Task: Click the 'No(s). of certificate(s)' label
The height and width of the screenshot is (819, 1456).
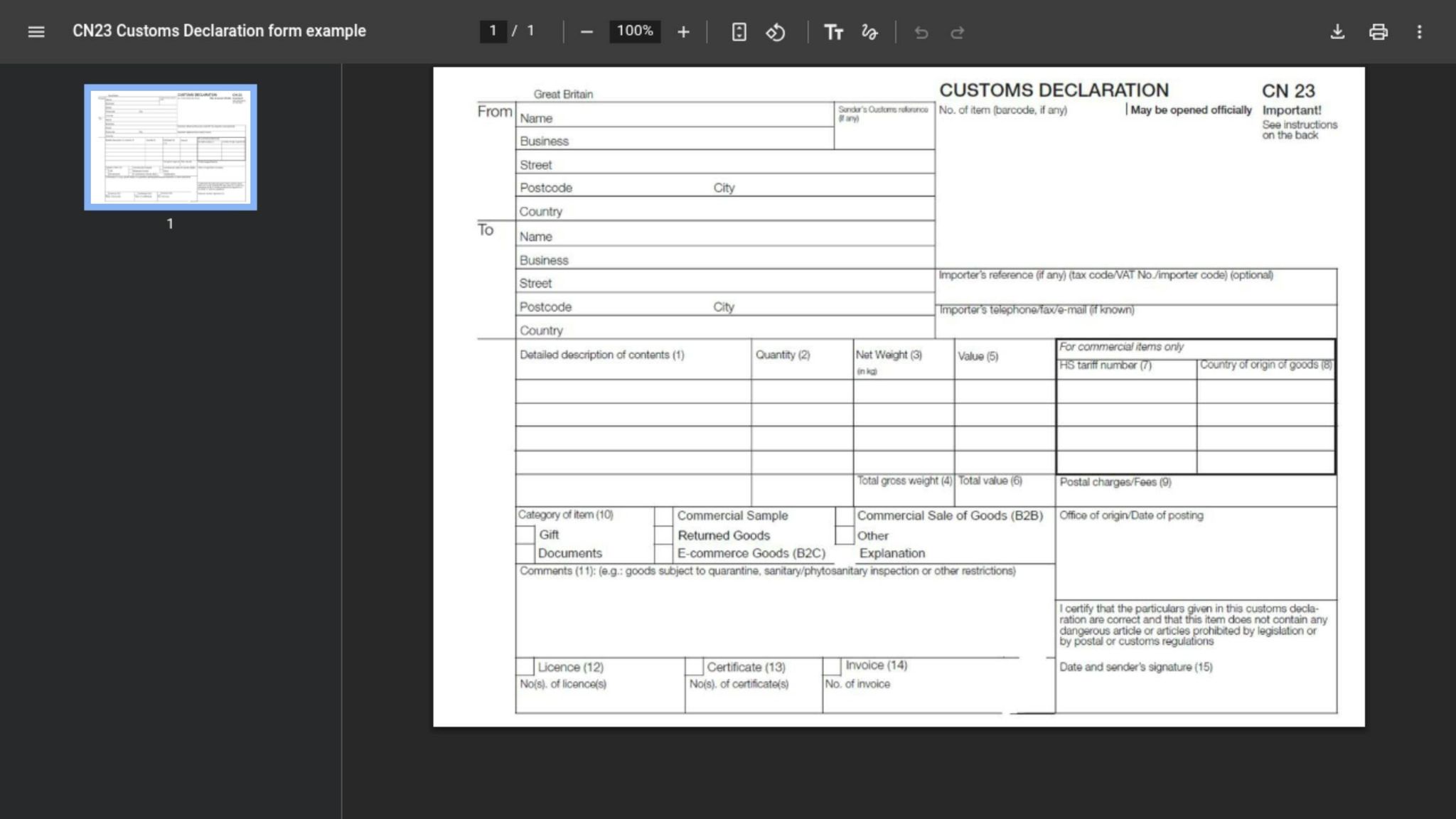Action: coord(739,684)
